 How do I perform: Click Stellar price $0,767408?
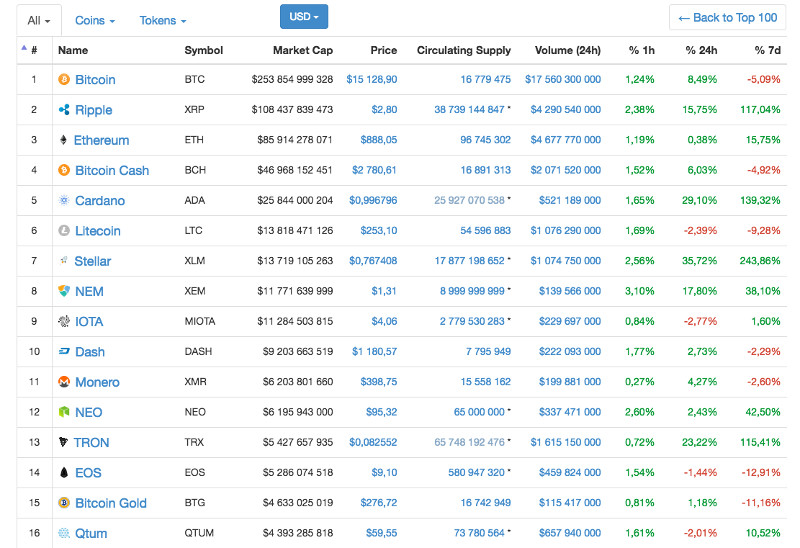pyautogui.click(x=373, y=261)
